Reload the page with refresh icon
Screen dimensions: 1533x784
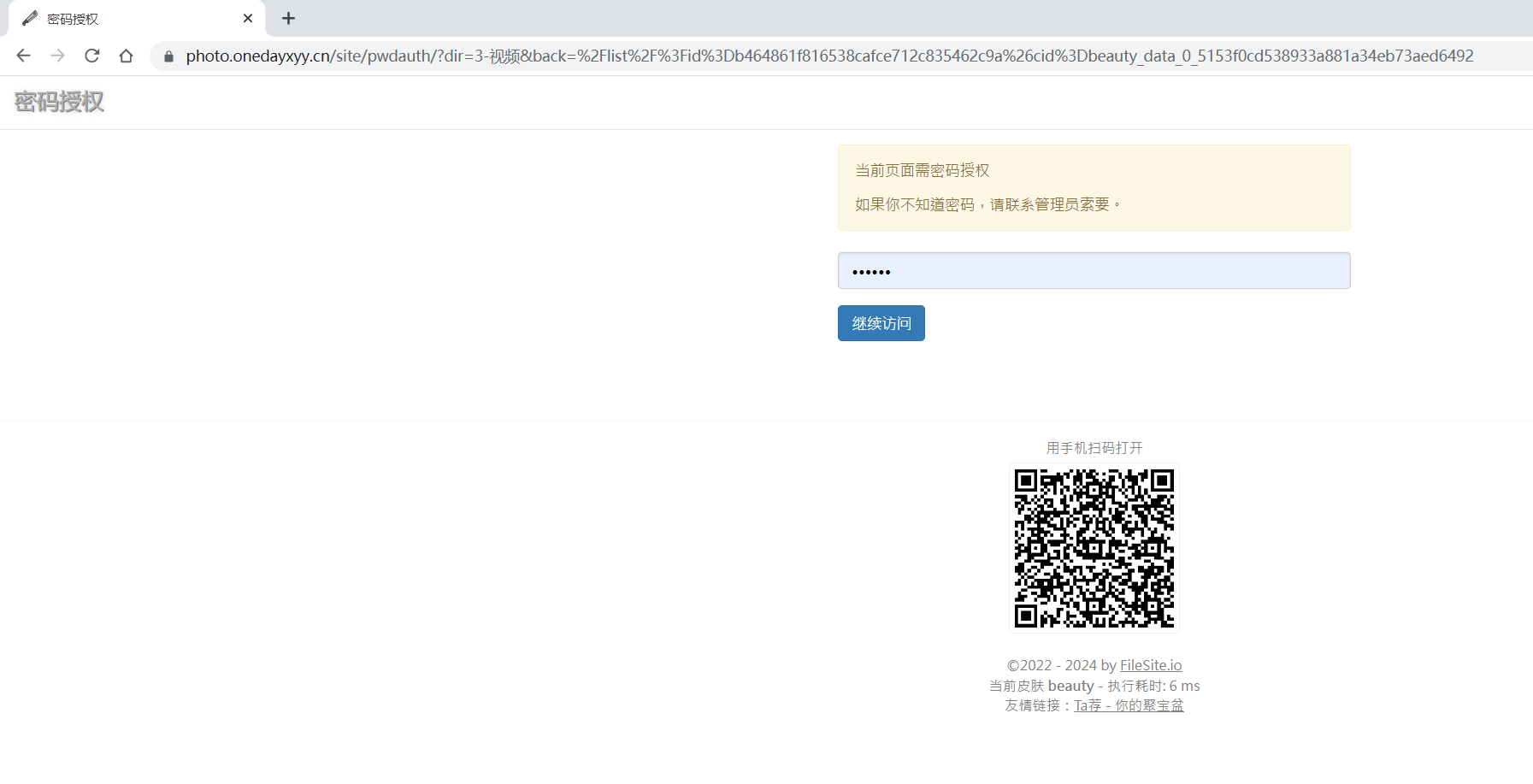[x=91, y=56]
